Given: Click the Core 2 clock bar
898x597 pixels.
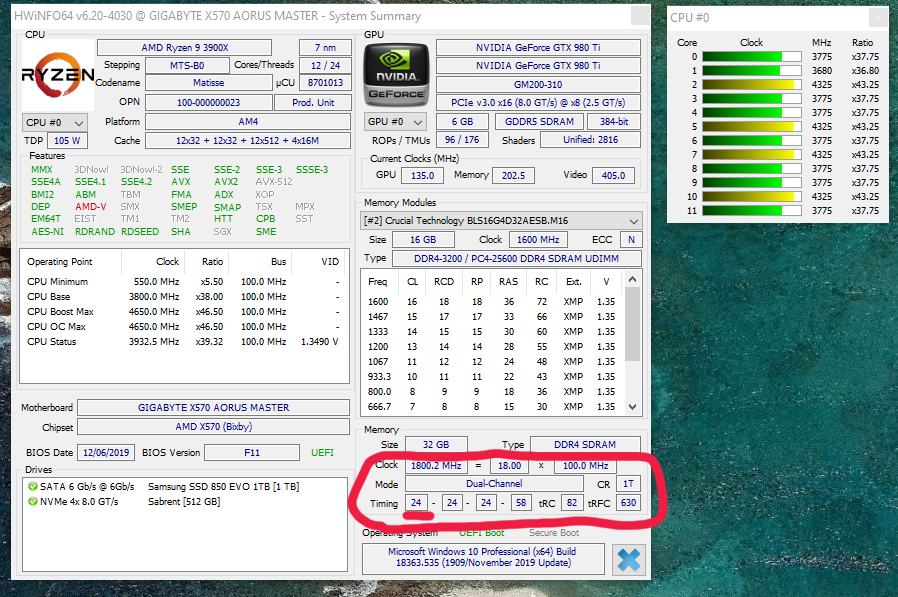Looking at the screenshot, I should (751, 85).
